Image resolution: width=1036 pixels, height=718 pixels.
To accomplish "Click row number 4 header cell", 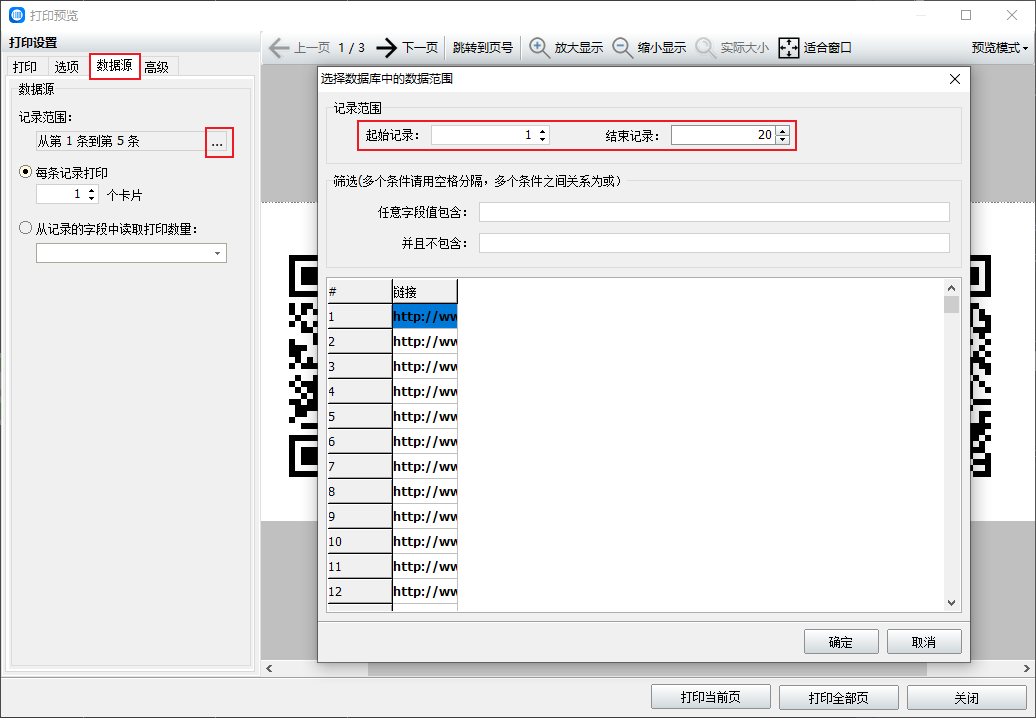I will click(x=359, y=392).
